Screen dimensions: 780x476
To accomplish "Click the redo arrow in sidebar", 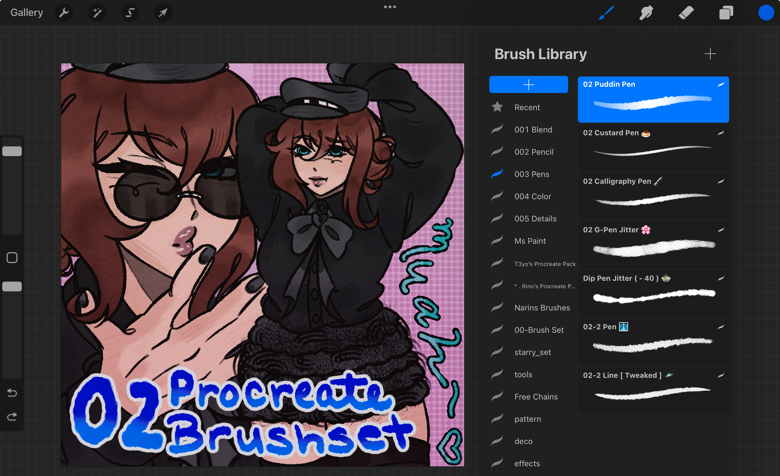I will [12, 416].
